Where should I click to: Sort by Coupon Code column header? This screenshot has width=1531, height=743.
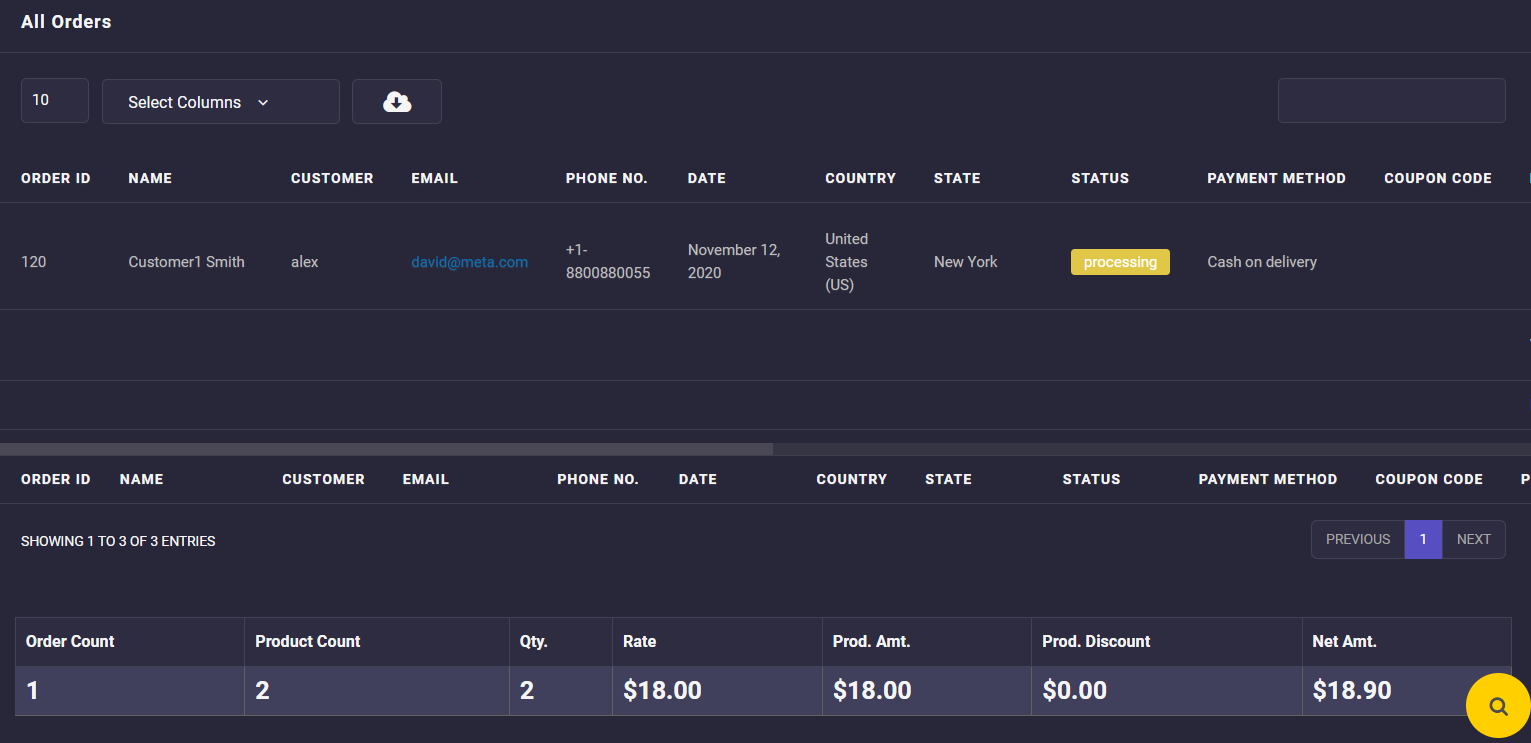coord(1437,178)
